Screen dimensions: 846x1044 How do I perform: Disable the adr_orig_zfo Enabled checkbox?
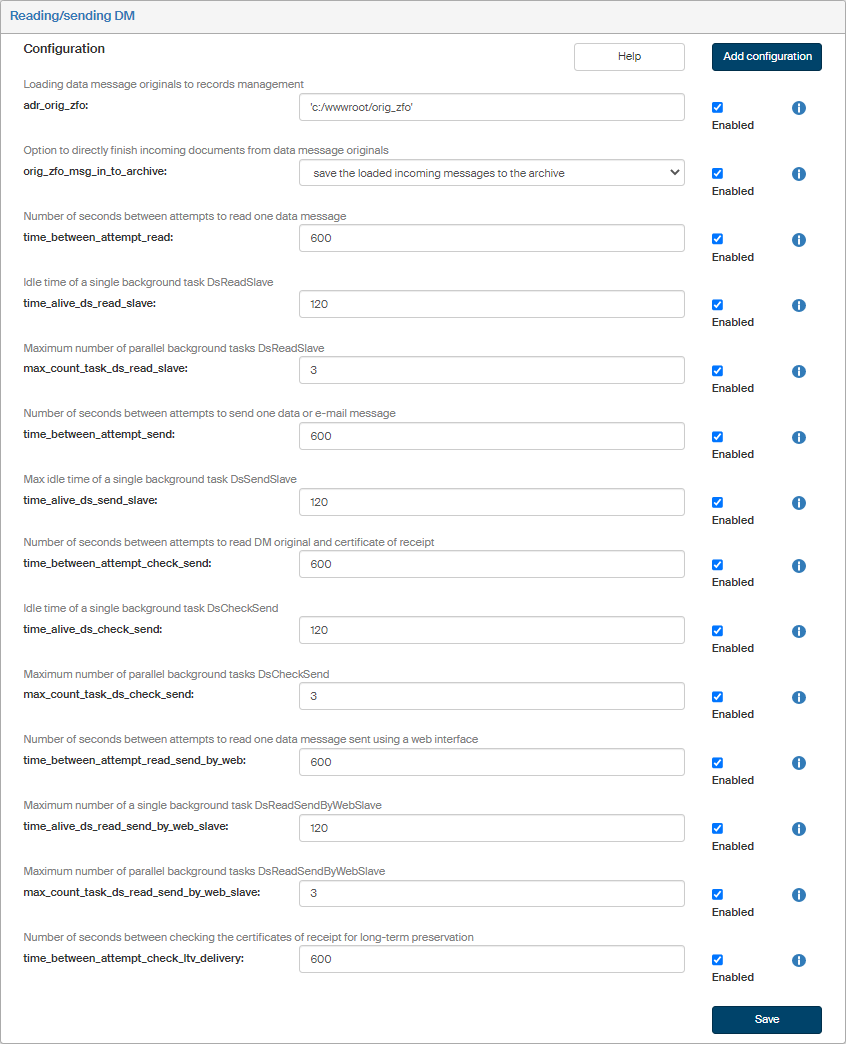coord(717,108)
